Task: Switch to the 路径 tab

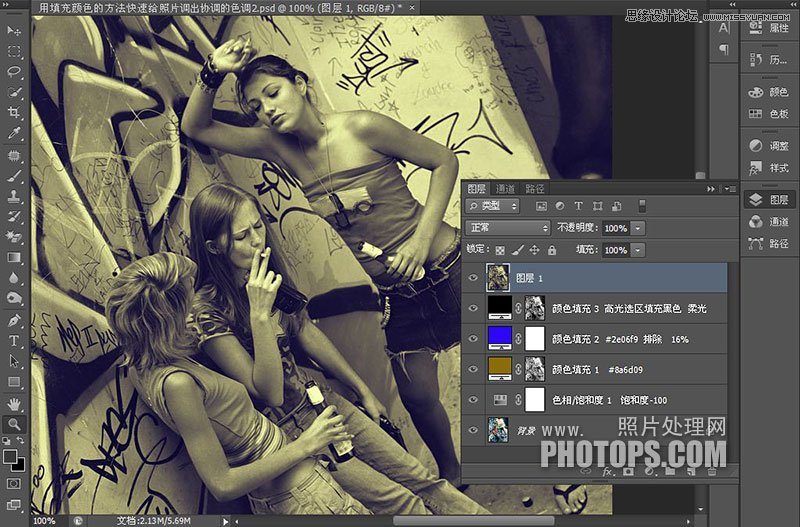Action: point(534,189)
